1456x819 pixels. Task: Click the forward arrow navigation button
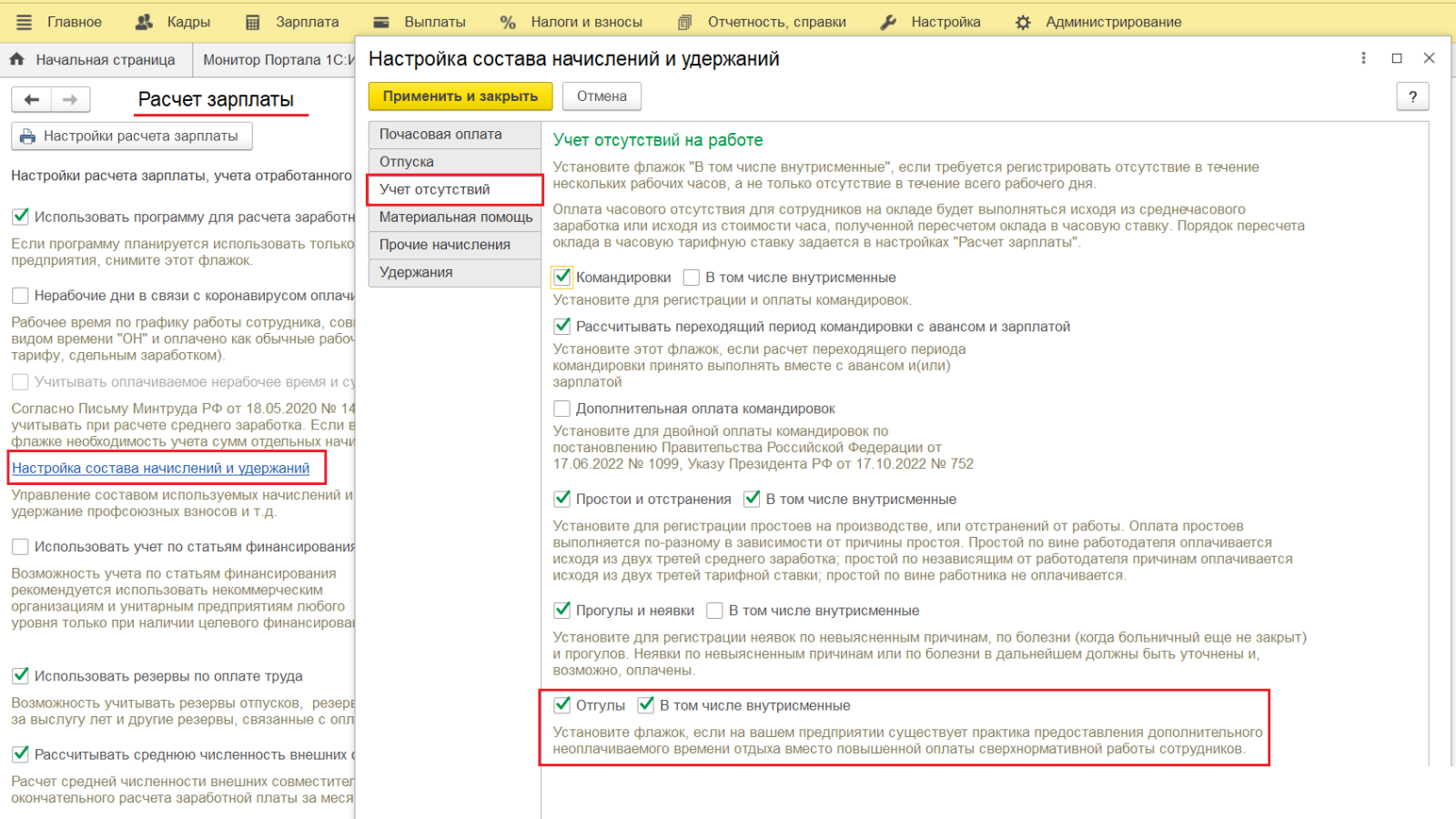pyautogui.click(x=70, y=99)
